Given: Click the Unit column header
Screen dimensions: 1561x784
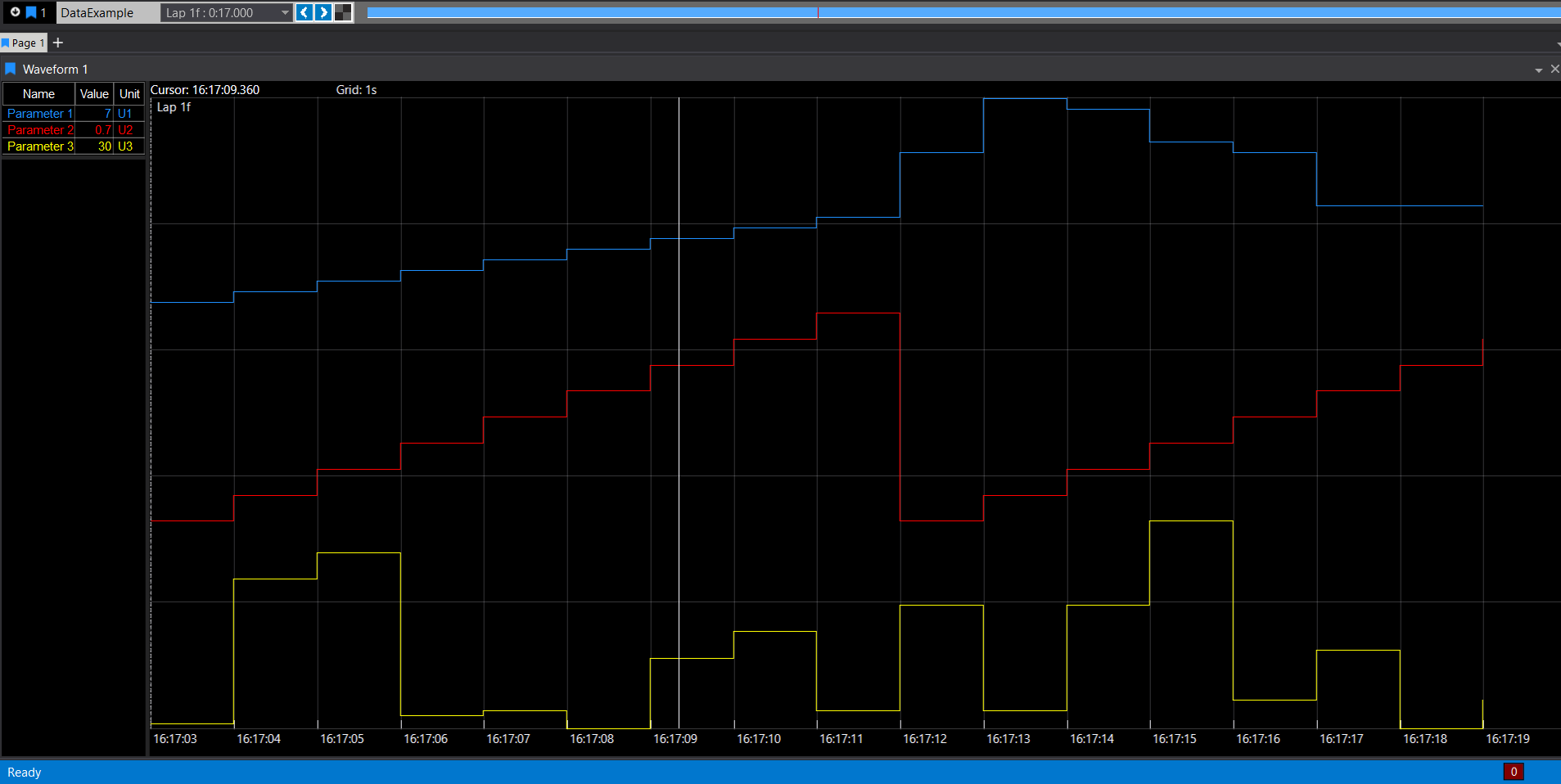Looking at the screenshot, I should point(129,94).
